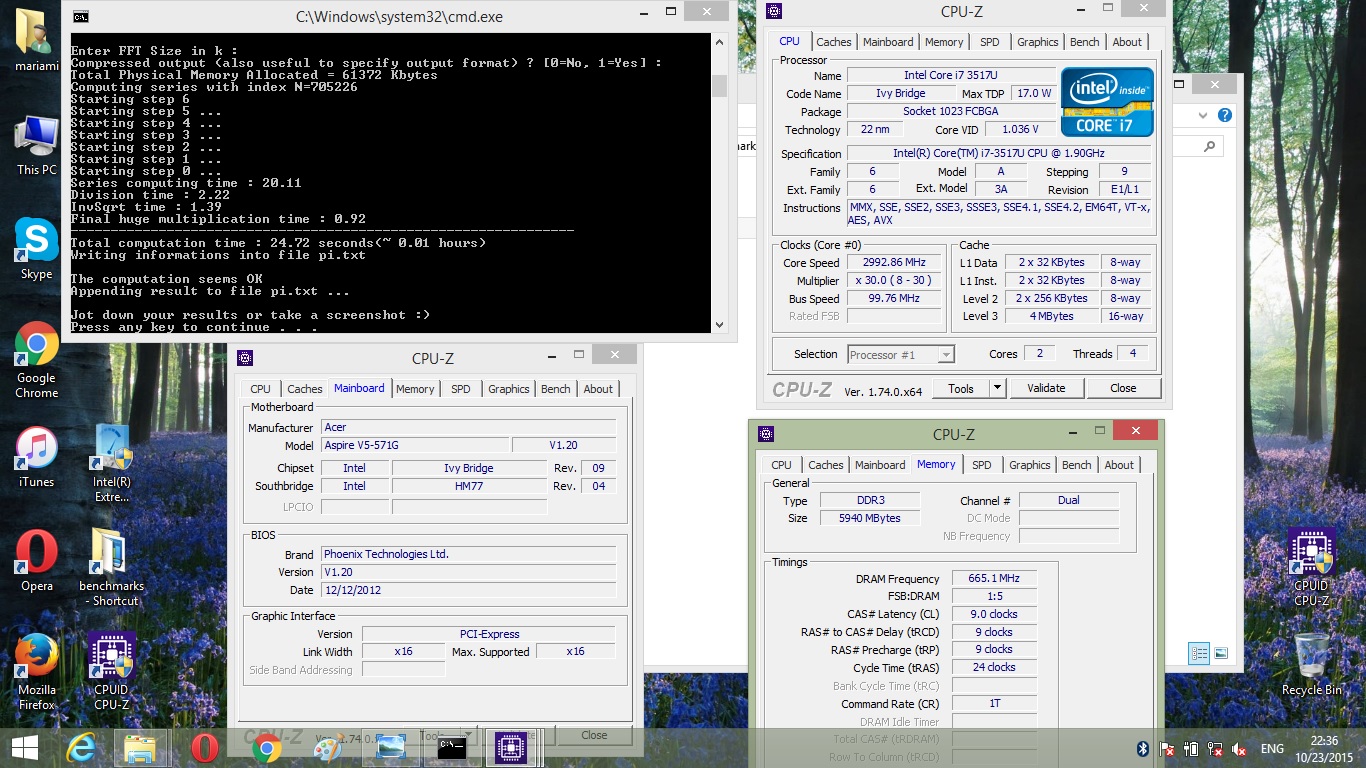Open CPUID CPU-Z shortcut above Recycle Bin
This screenshot has height=768, width=1366.
click(x=1311, y=568)
